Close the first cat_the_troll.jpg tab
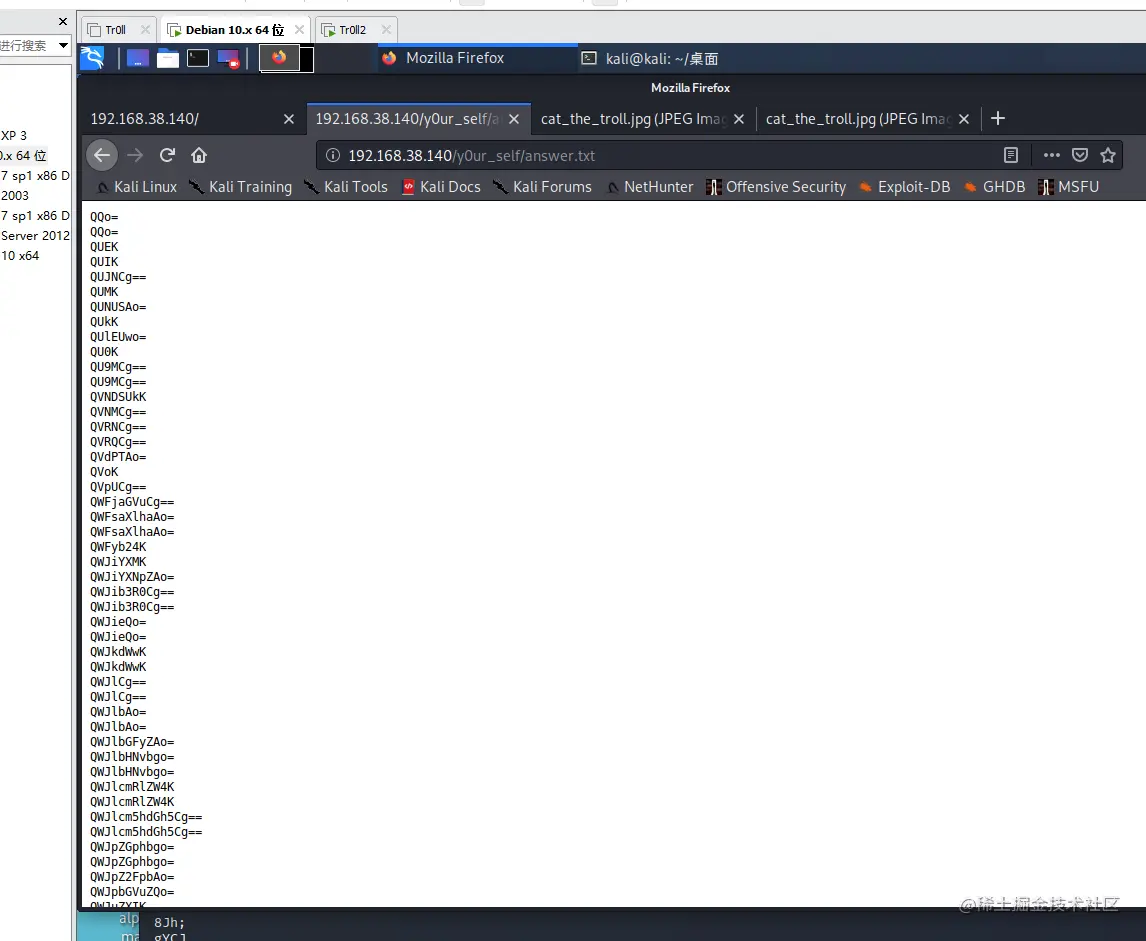Image resolution: width=1146 pixels, height=941 pixels. [739, 119]
